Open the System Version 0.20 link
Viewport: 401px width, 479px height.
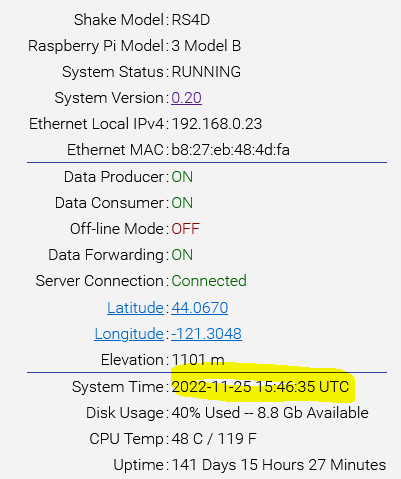click(186, 98)
